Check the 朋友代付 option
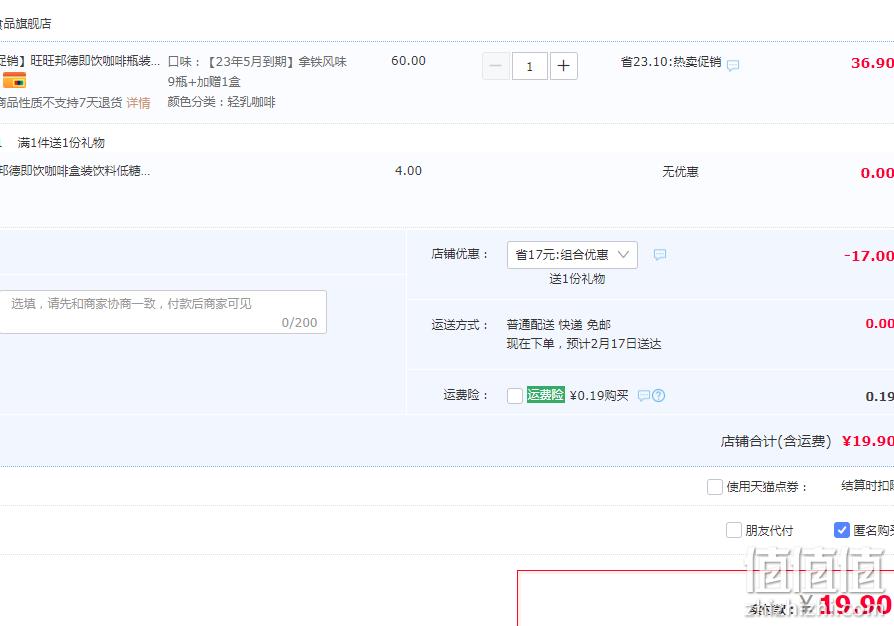The height and width of the screenshot is (626, 894). 734,530
